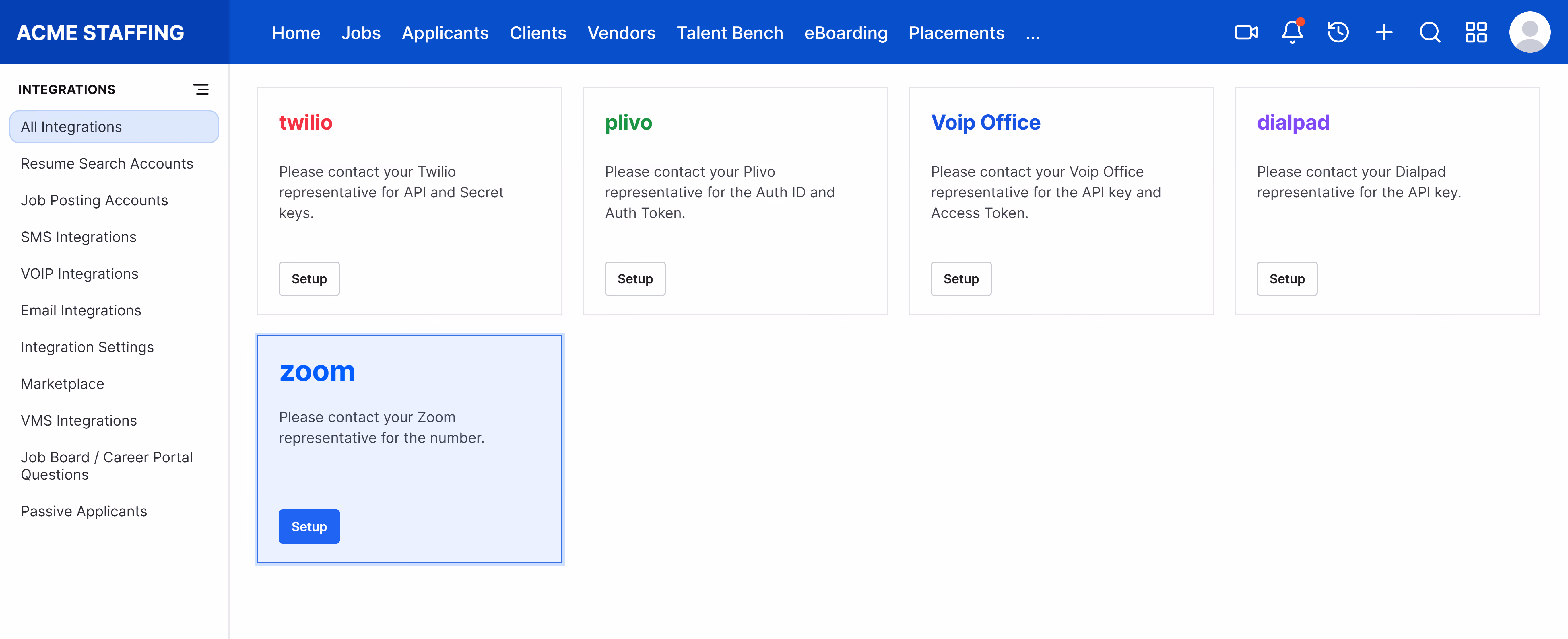The width and height of the screenshot is (1568, 639).
Task: Open Marketplace in sidebar
Action: point(62,384)
